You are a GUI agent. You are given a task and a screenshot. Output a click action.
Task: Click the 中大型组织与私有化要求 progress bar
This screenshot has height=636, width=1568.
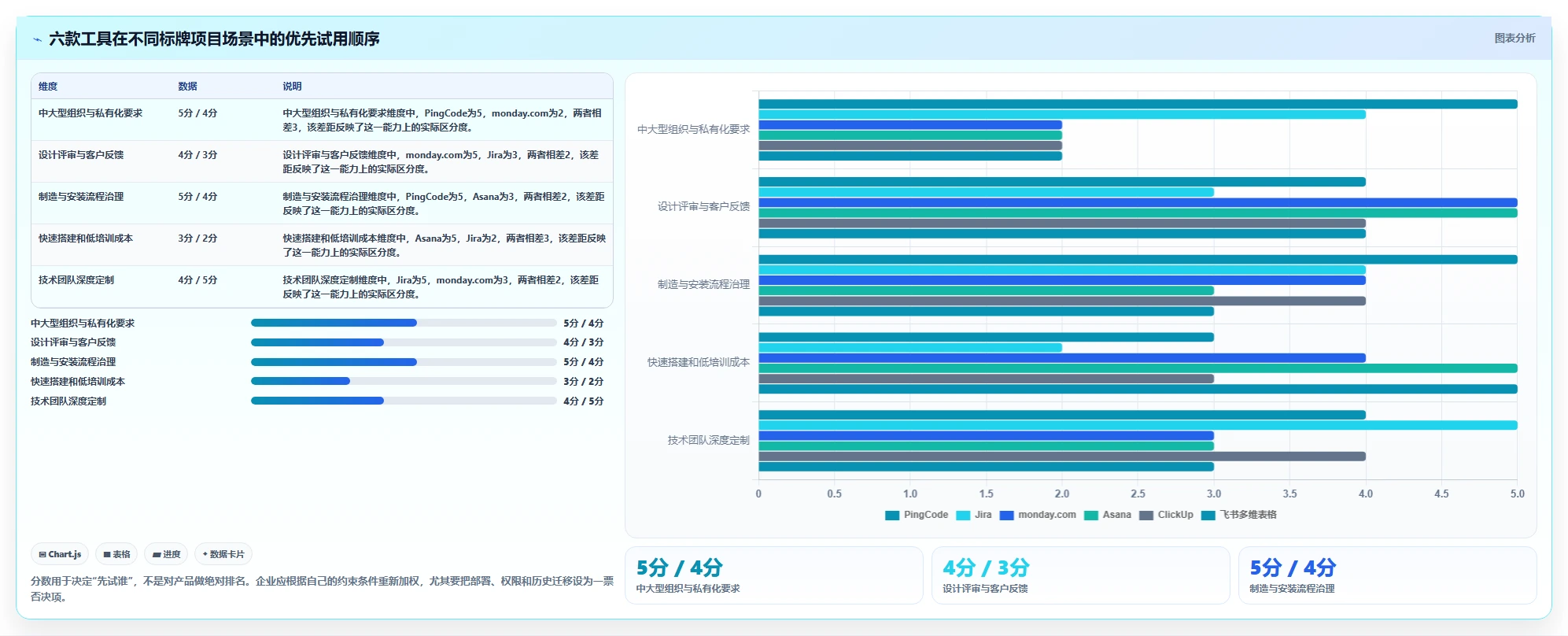[x=404, y=323]
